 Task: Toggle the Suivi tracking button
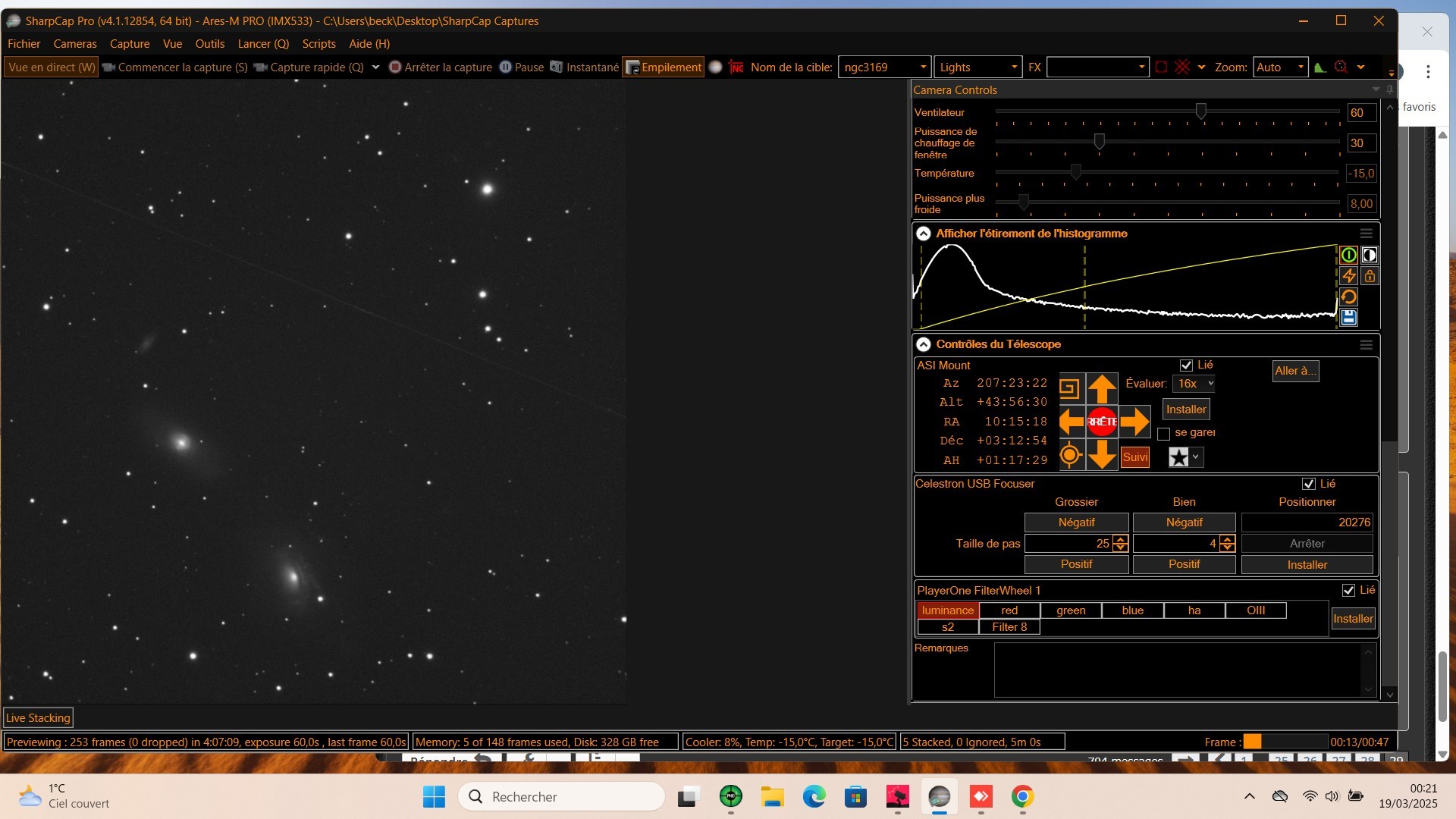coord(1135,457)
